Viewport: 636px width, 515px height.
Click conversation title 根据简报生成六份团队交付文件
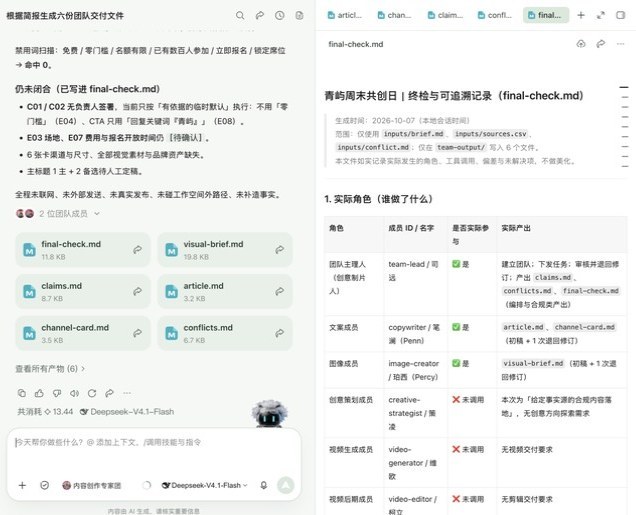(x=65, y=16)
